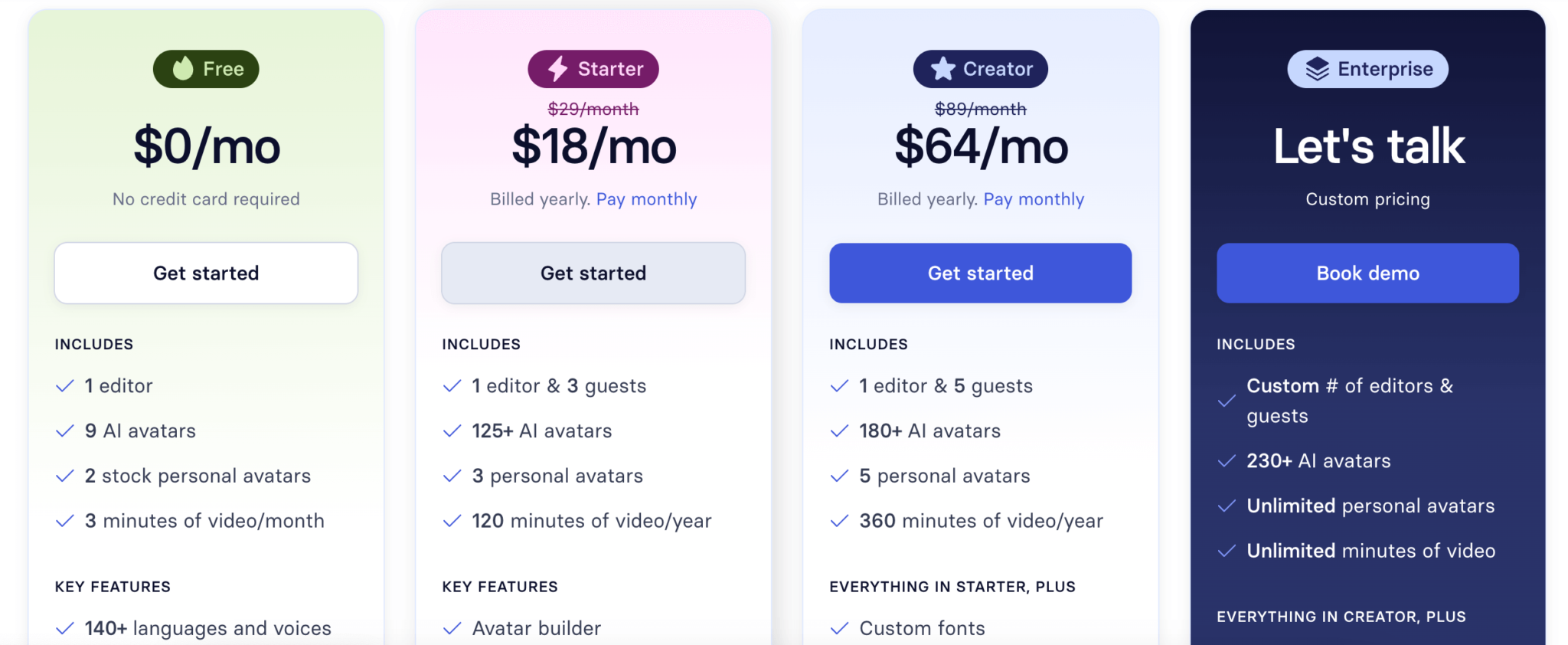Select the Starter plan badge
Viewport: 1568px width, 645px height.
[x=593, y=69]
